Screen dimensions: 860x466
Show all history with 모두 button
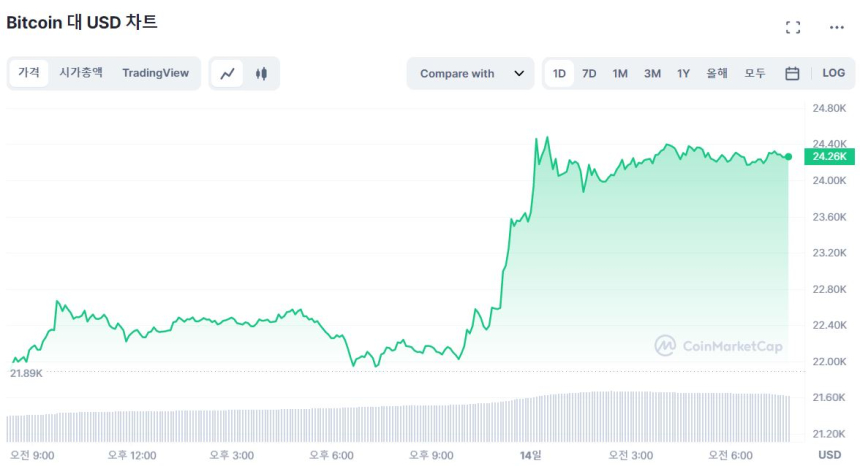(755, 73)
